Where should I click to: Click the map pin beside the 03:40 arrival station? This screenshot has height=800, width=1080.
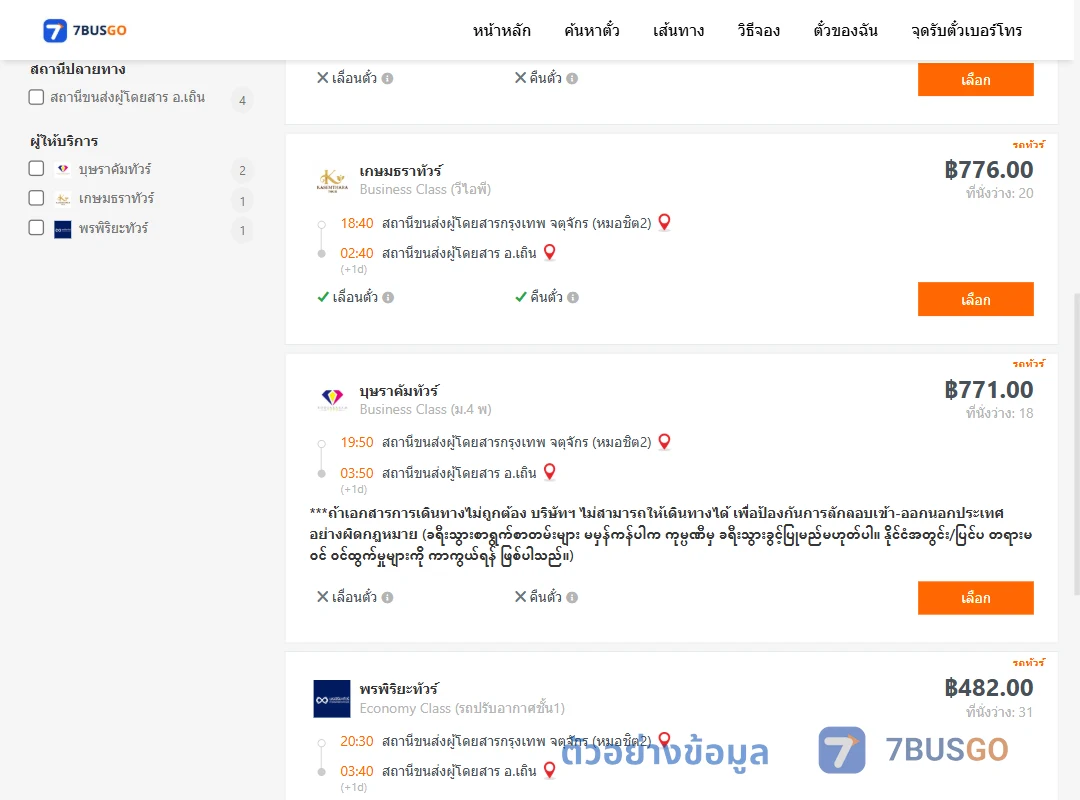tap(550, 770)
